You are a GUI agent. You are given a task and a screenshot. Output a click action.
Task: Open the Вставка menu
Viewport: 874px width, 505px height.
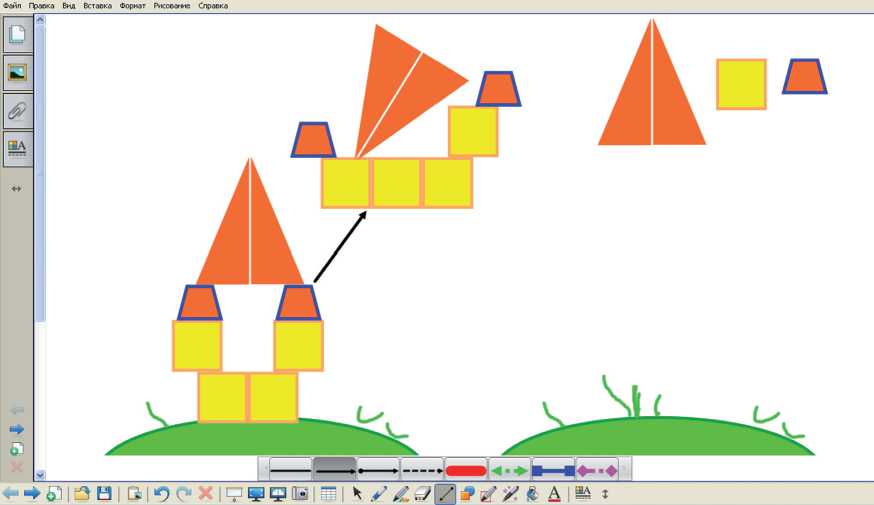pos(97,6)
